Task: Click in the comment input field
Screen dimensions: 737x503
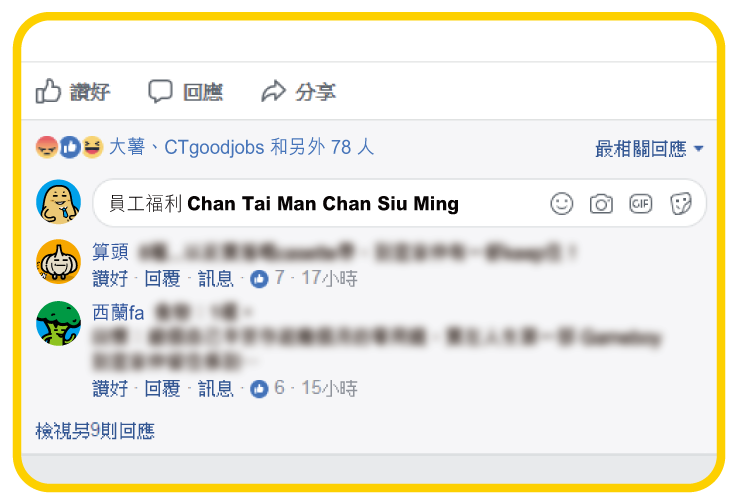Action: pos(400,204)
